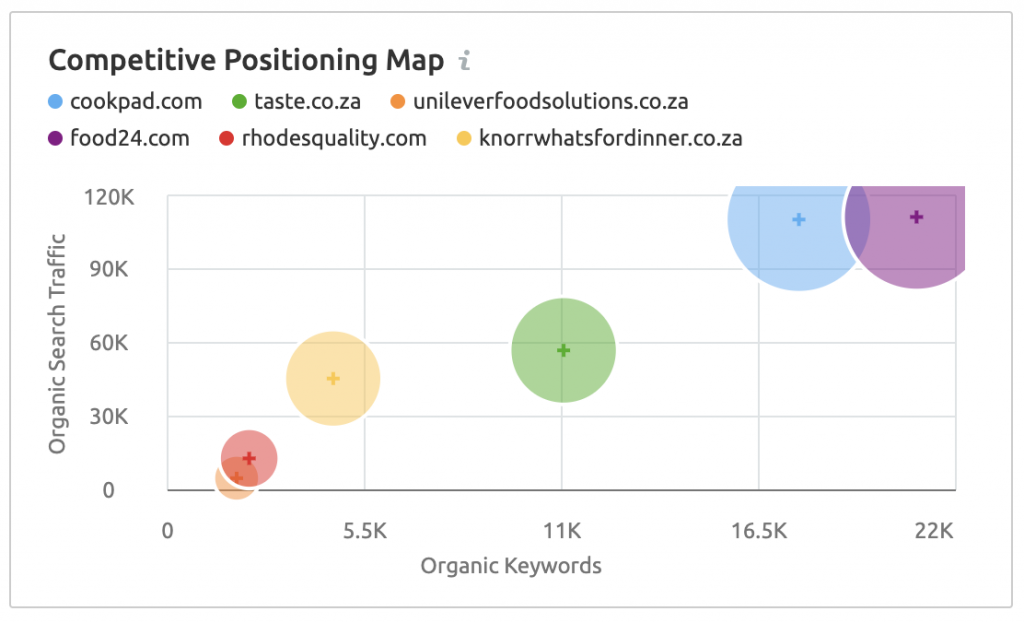
Task: Click the red rhodesquality.com bubble center marker
Action: (249, 458)
